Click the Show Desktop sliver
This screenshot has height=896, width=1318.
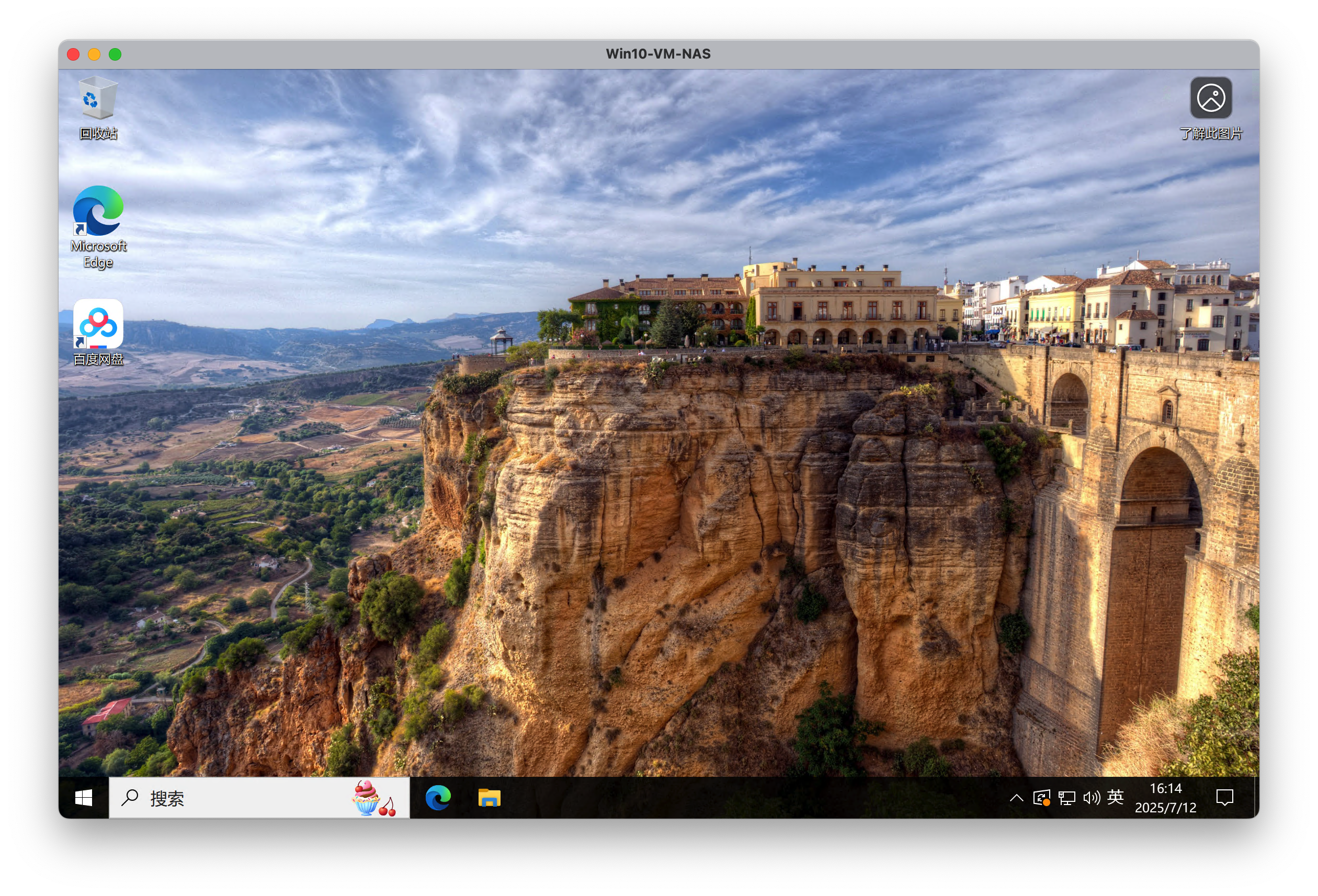point(1257,798)
